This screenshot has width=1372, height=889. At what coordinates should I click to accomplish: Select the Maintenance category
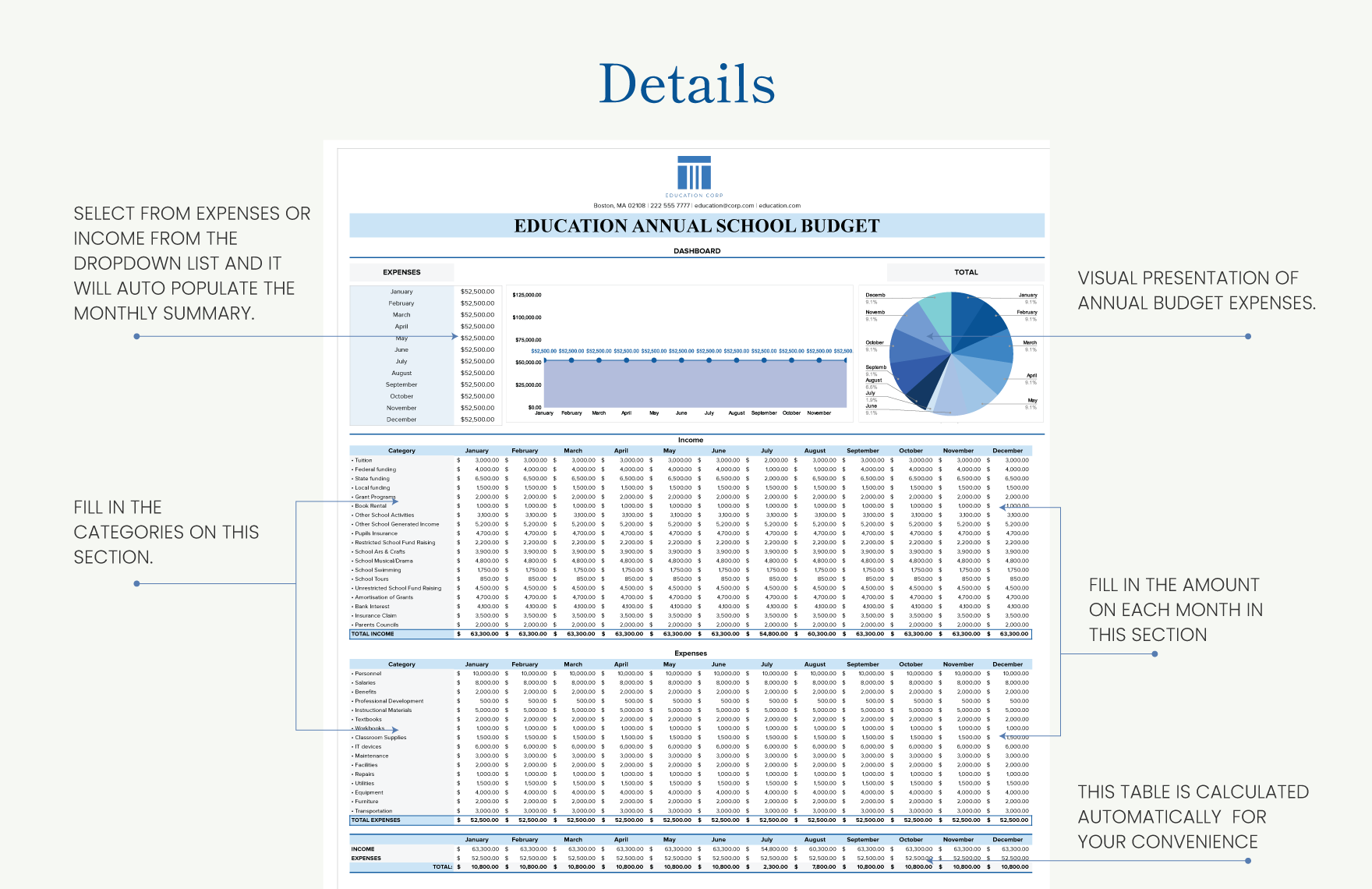pos(370,756)
